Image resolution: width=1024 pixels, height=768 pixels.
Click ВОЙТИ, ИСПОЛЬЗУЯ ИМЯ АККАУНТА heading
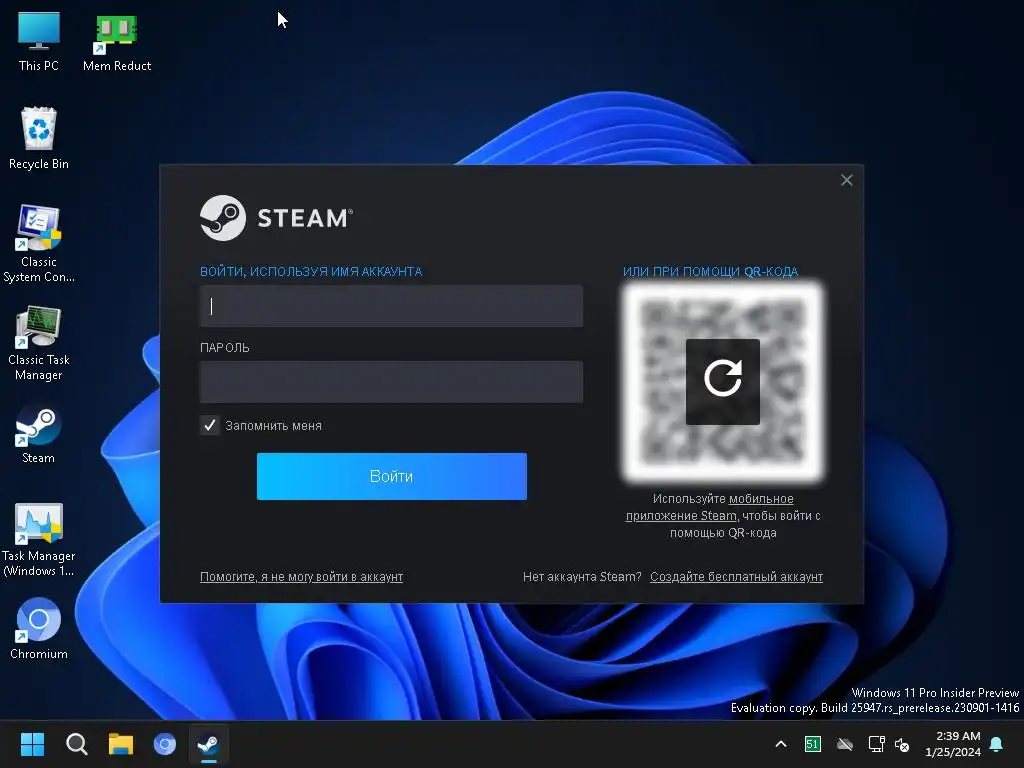tap(311, 272)
